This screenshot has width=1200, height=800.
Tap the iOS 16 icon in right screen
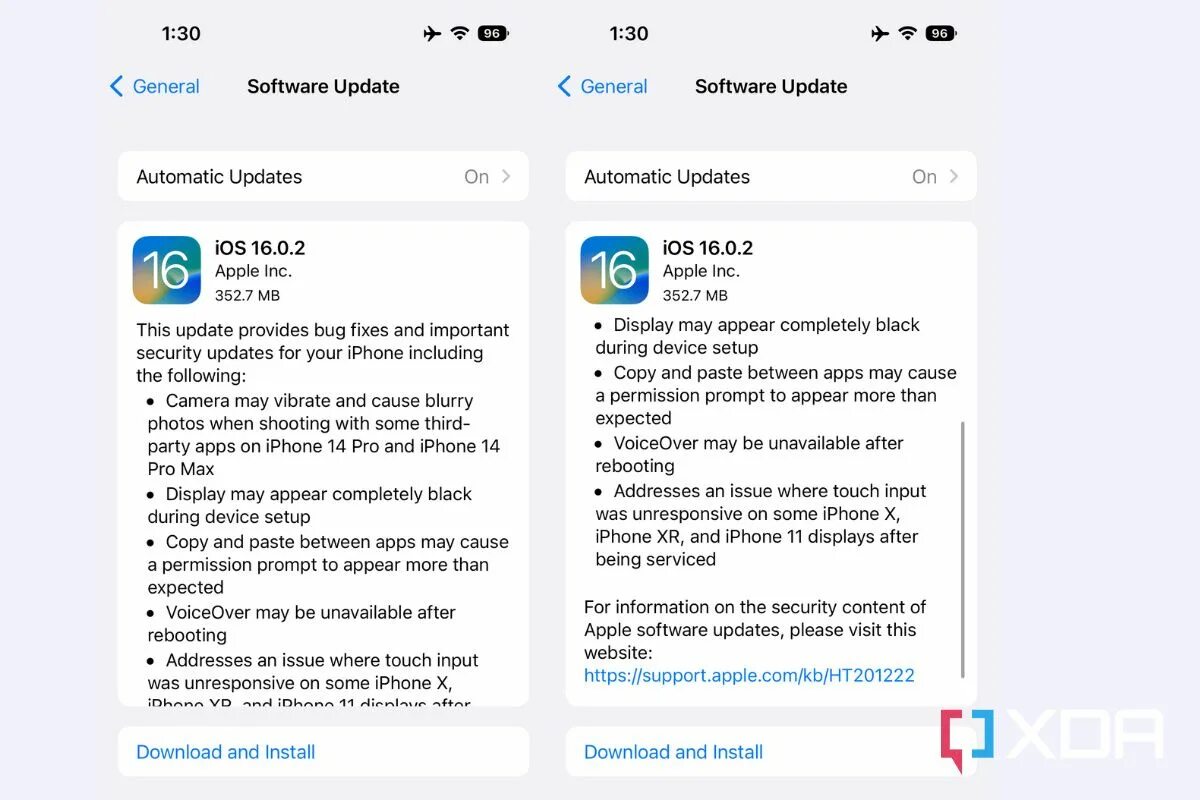point(615,270)
